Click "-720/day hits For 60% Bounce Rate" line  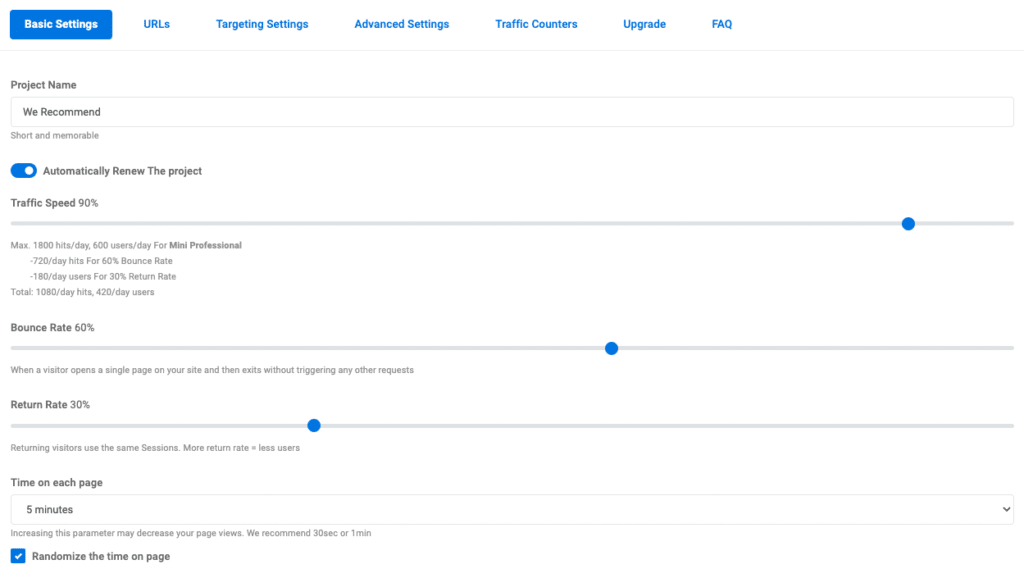pyautogui.click(x=101, y=261)
